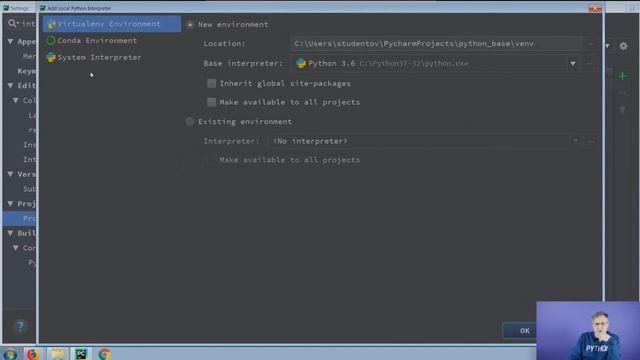
Task: Check Make available to all projects under New environment
Action: point(211,102)
